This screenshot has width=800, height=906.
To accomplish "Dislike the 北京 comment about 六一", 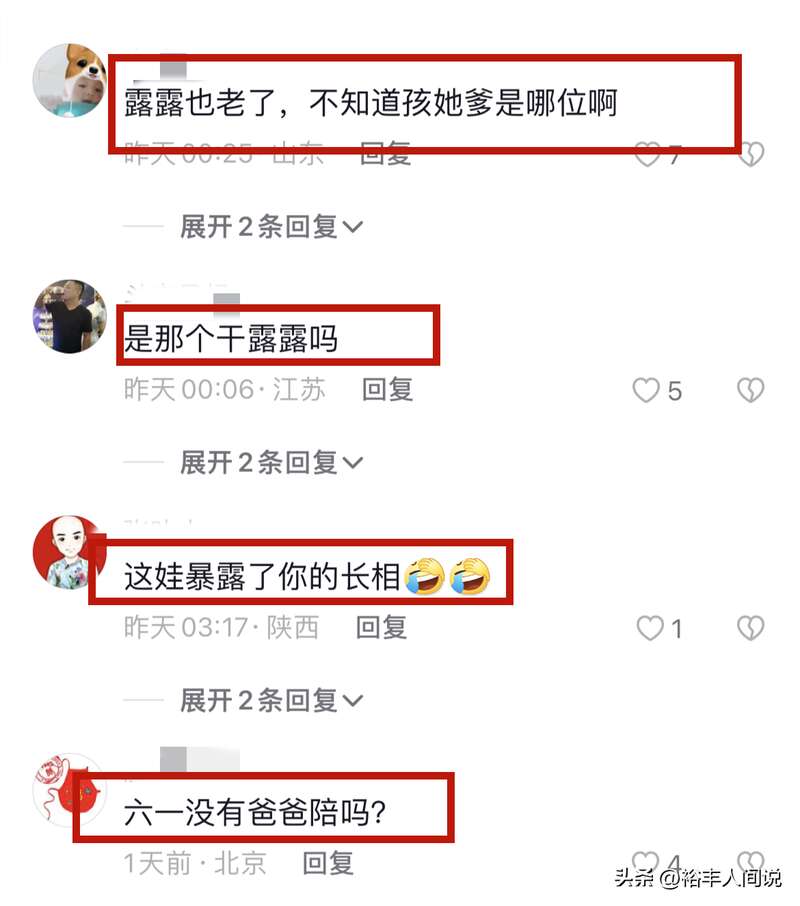I will pyautogui.click(x=750, y=861).
